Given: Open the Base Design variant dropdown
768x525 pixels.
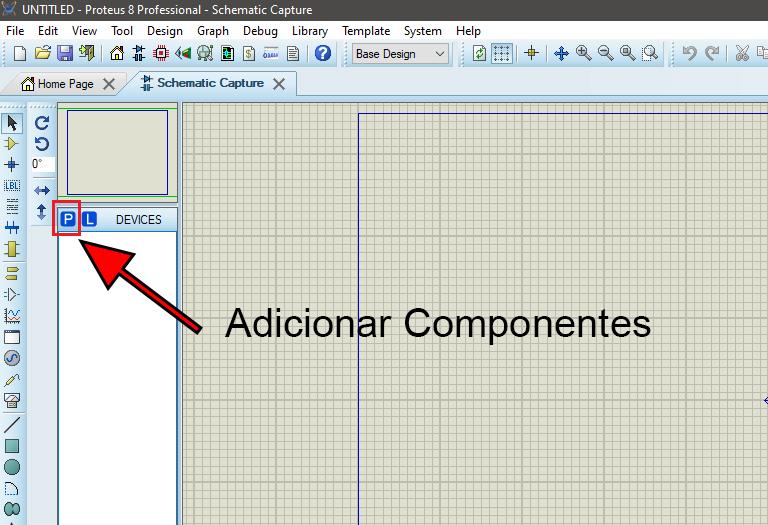Looking at the screenshot, I should point(400,53).
